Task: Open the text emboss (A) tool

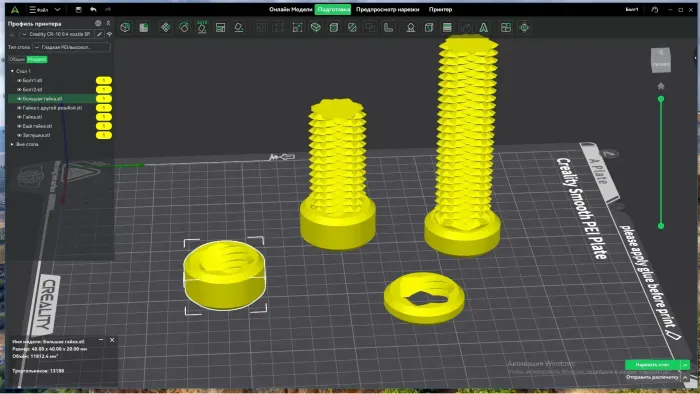Action: tap(483, 28)
